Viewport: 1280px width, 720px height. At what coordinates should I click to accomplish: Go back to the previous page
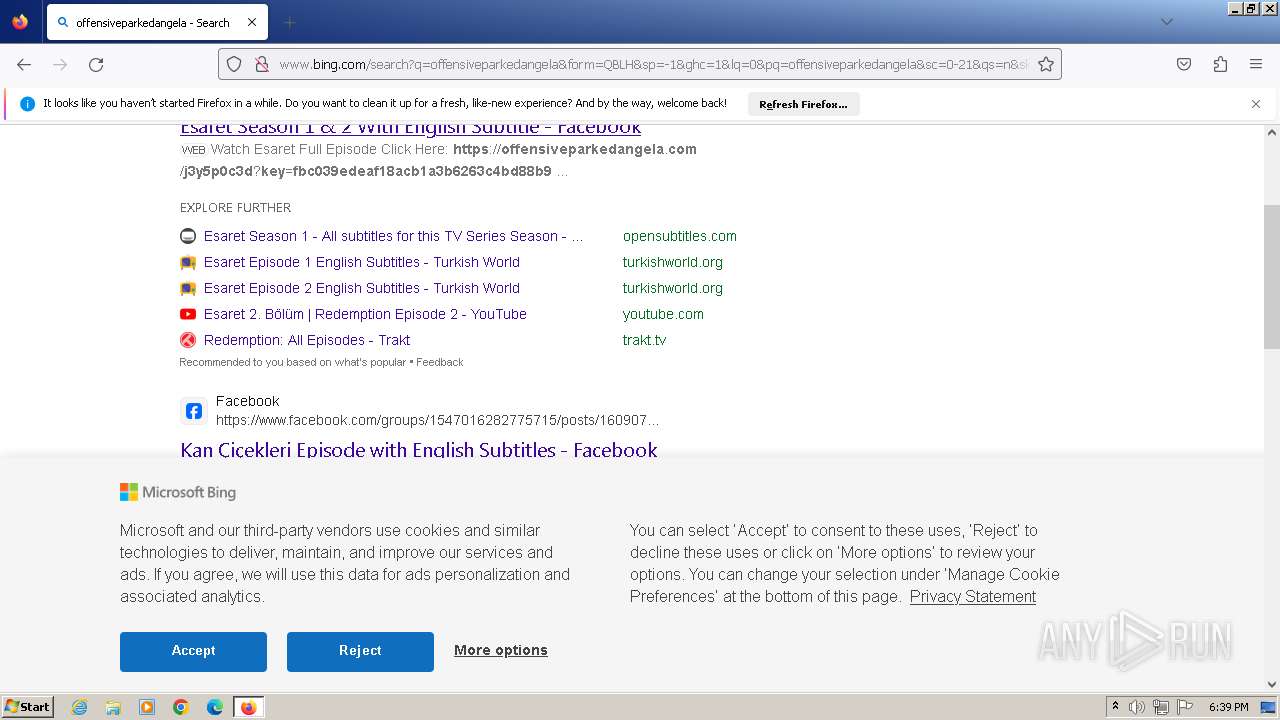coord(24,64)
